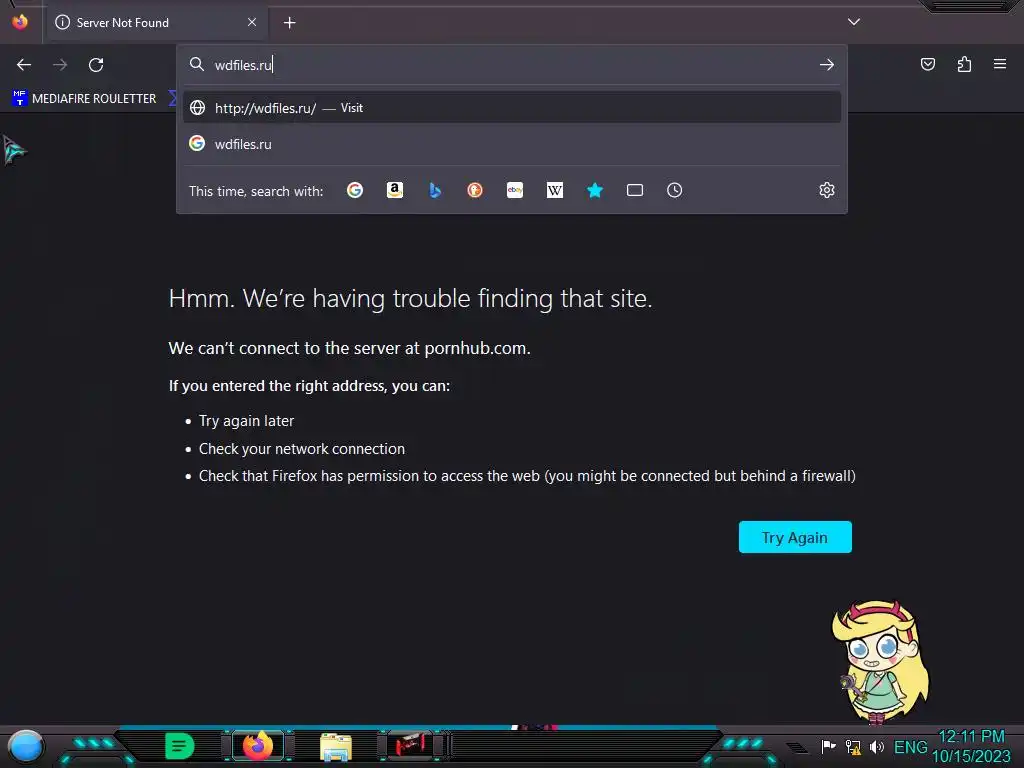Viewport: 1024px width, 768px height.
Task: Search this time with eBay
Action: 515,190
